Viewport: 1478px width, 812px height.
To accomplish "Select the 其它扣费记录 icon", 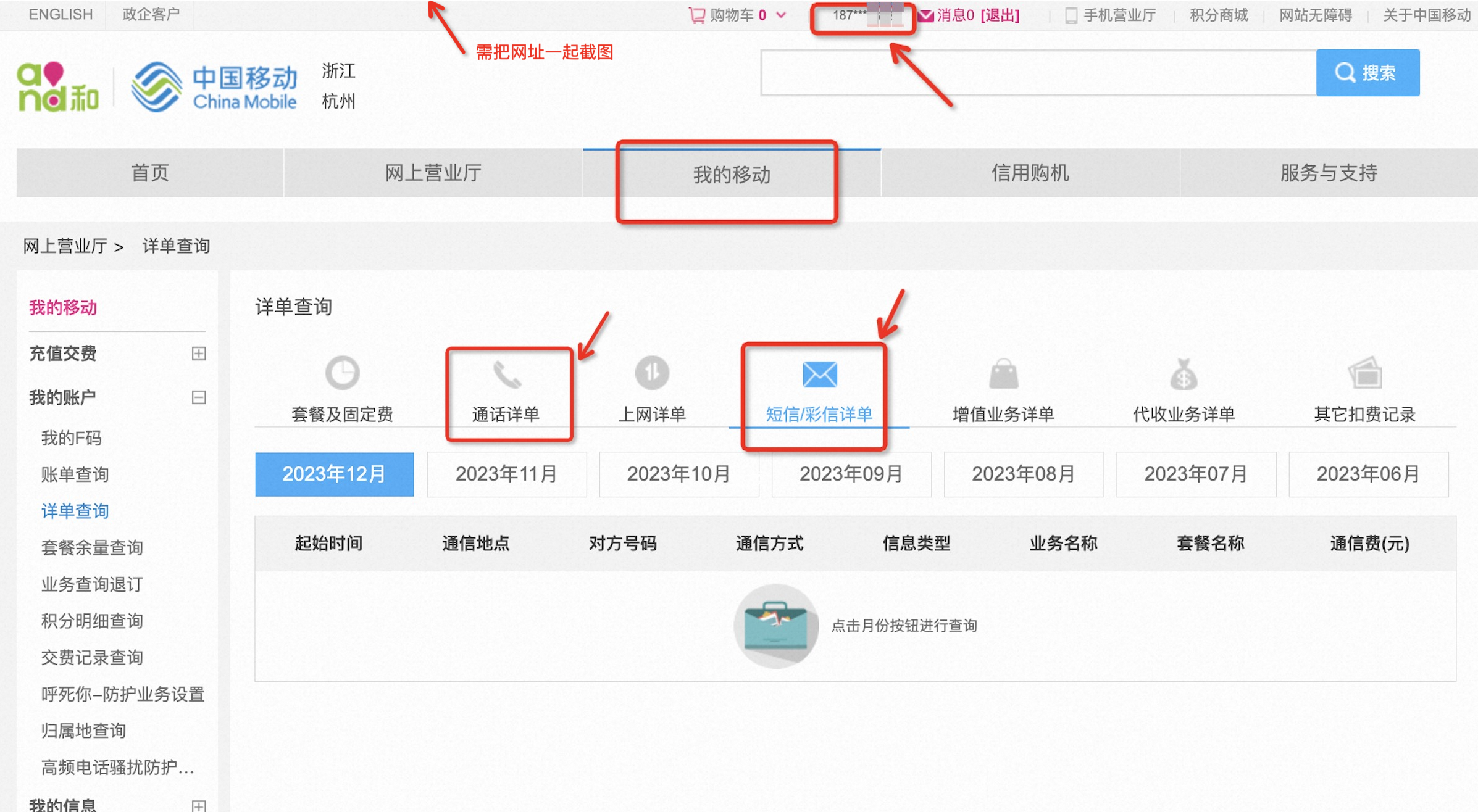I will pyautogui.click(x=1364, y=373).
